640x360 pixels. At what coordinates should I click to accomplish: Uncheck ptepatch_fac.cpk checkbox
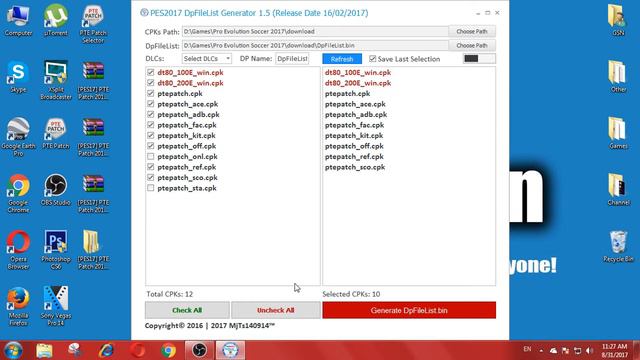151,125
